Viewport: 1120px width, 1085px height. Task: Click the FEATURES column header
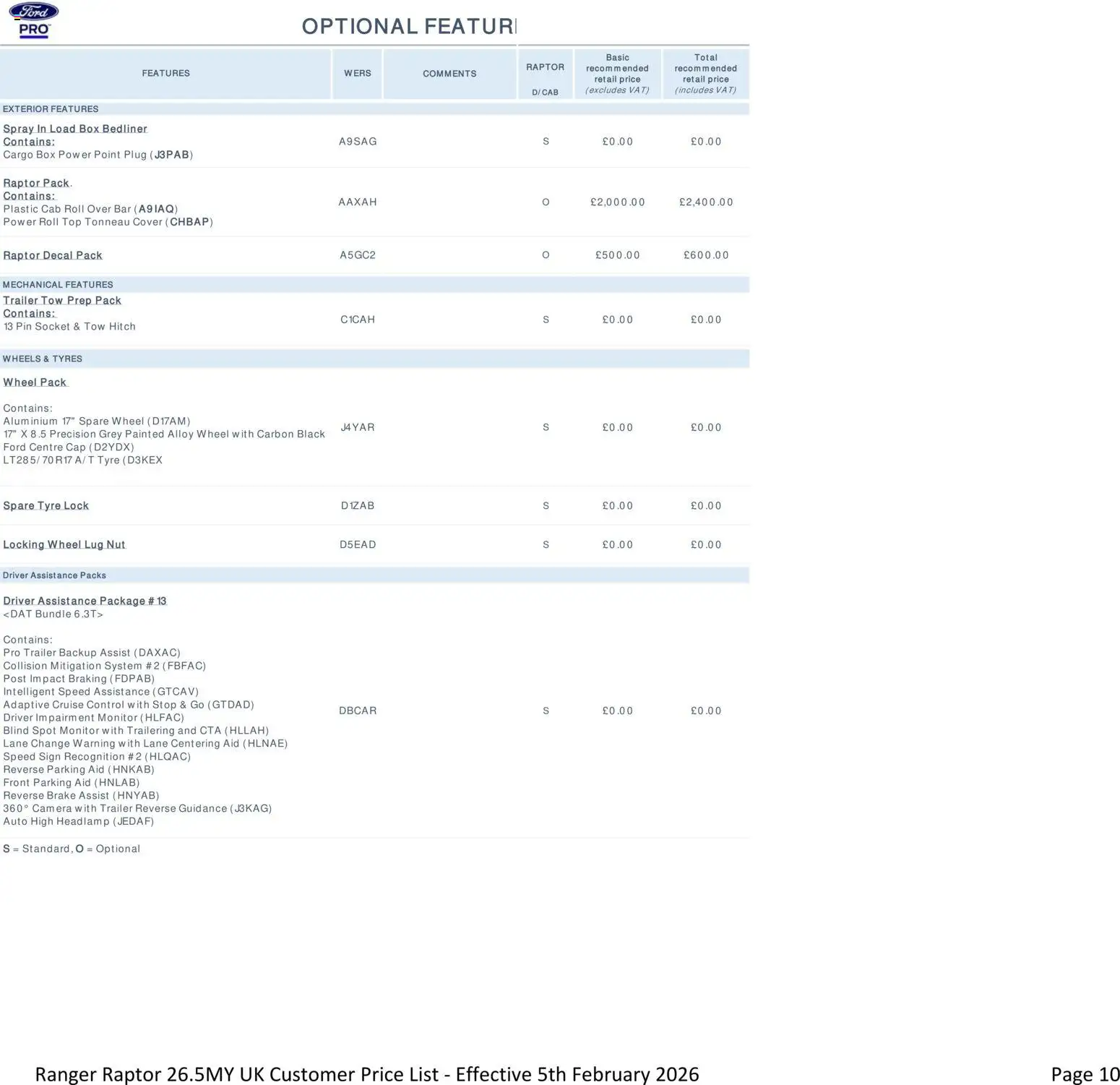pyautogui.click(x=165, y=74)
